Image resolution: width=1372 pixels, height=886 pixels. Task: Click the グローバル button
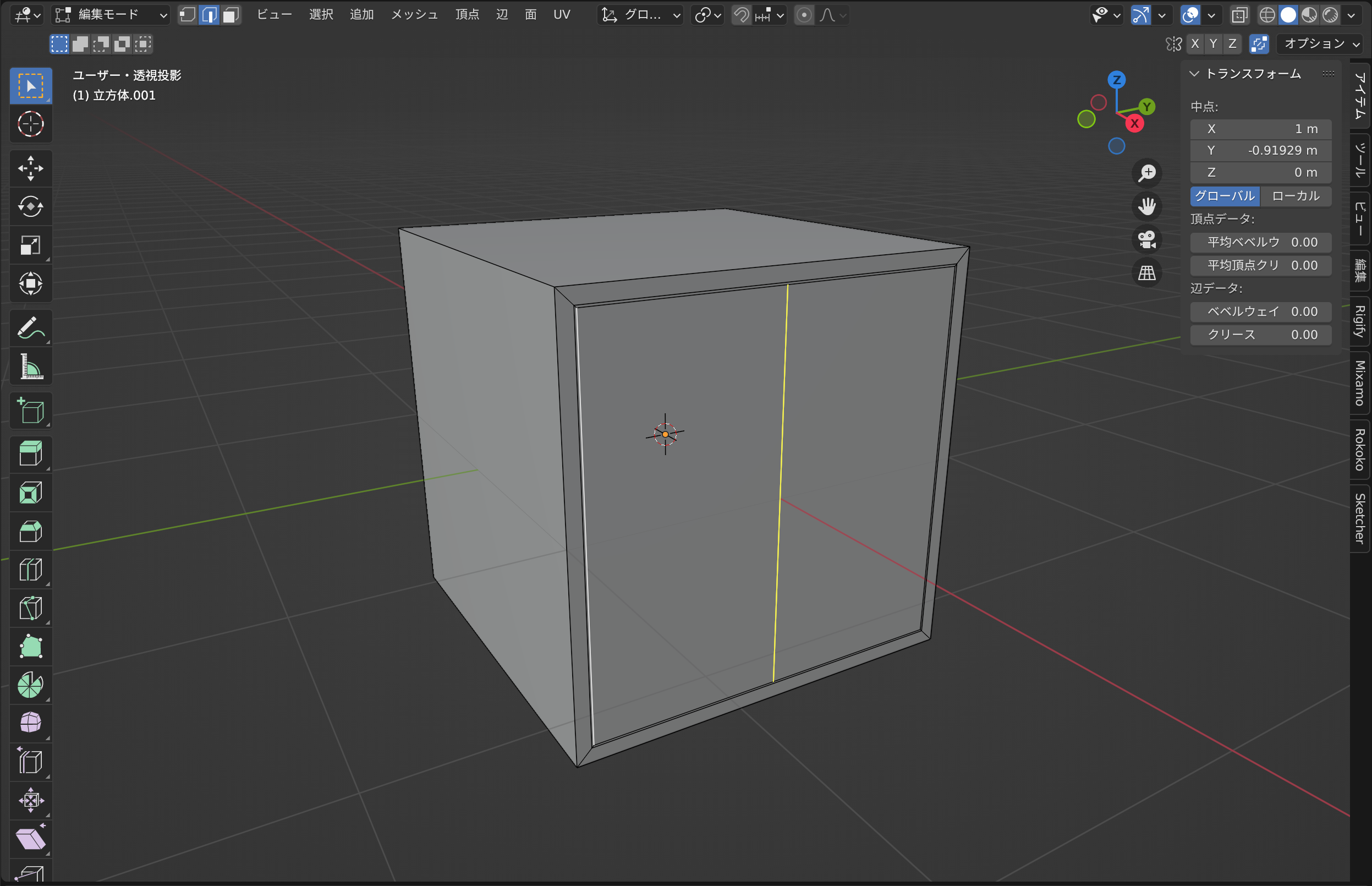[1225, 195]
